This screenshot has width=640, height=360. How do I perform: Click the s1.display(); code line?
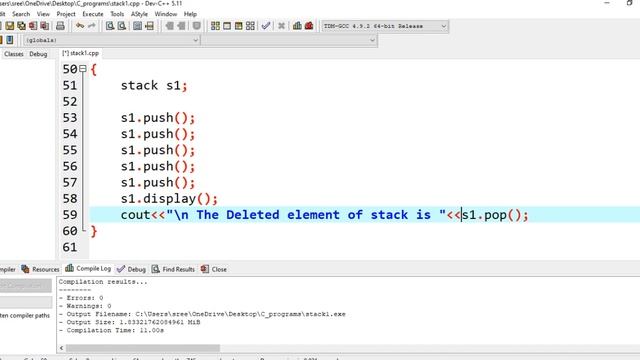pyautogui.click(x=169, y=199)
